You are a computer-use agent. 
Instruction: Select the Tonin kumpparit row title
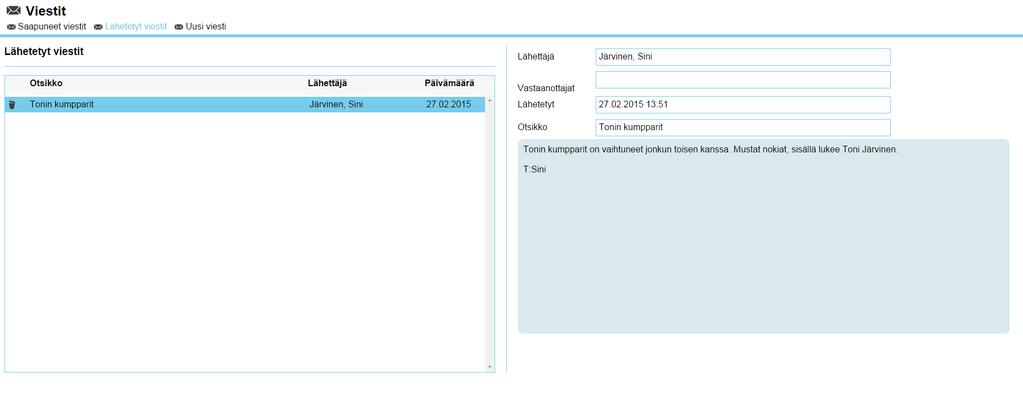[x=61, y=104]
